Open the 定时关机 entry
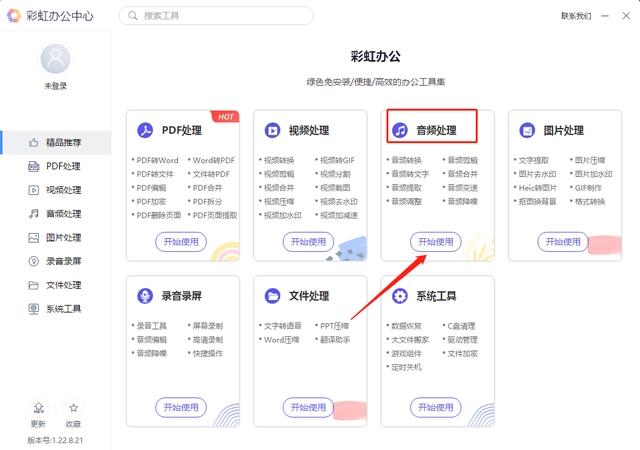Image resolution: width=640 pixels, height=450 pixels. point(407,367)
